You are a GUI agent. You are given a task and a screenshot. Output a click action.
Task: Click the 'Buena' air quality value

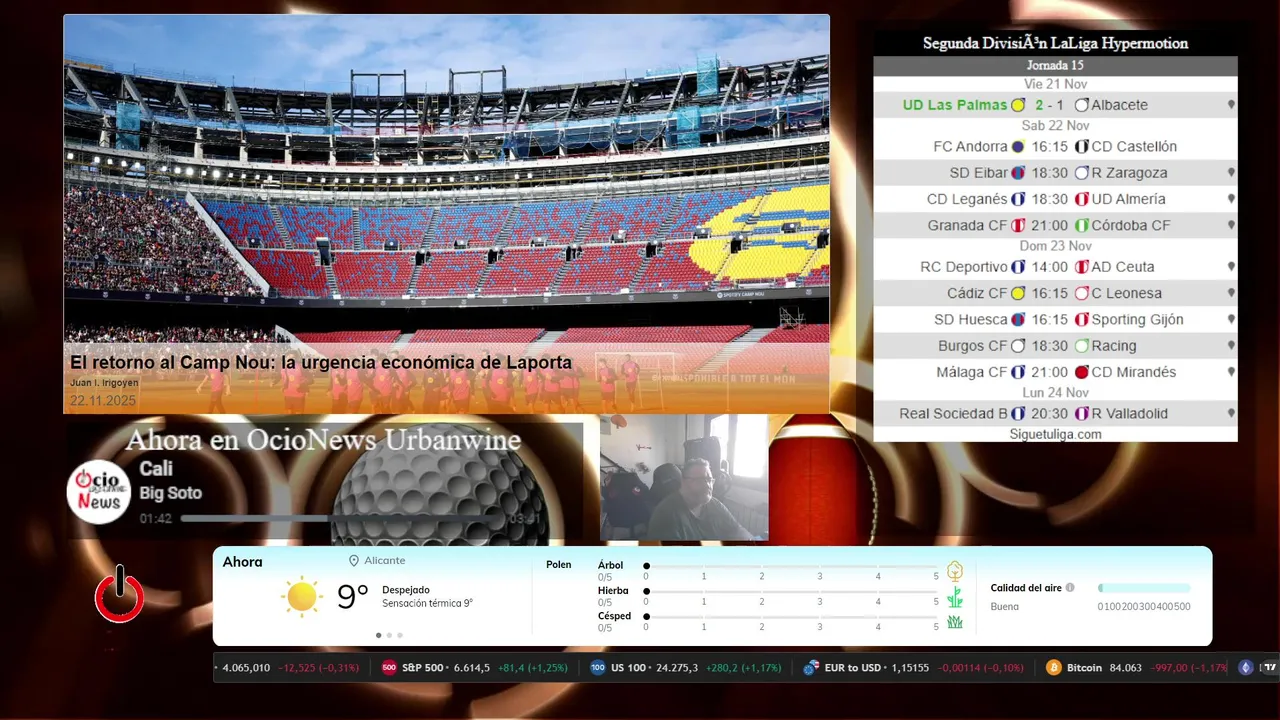(1004, 607)
